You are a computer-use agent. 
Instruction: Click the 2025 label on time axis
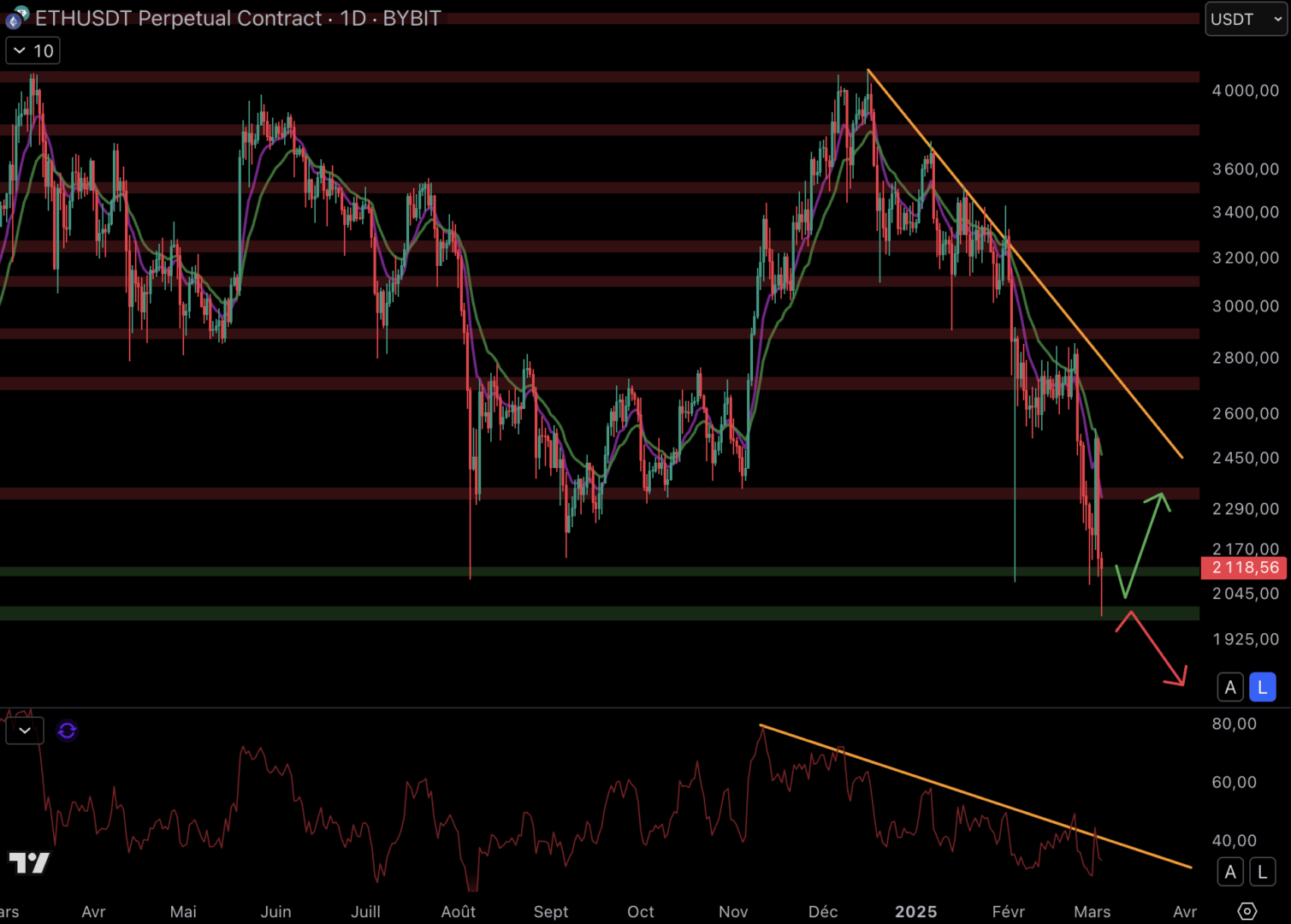(x=915, y=911)
